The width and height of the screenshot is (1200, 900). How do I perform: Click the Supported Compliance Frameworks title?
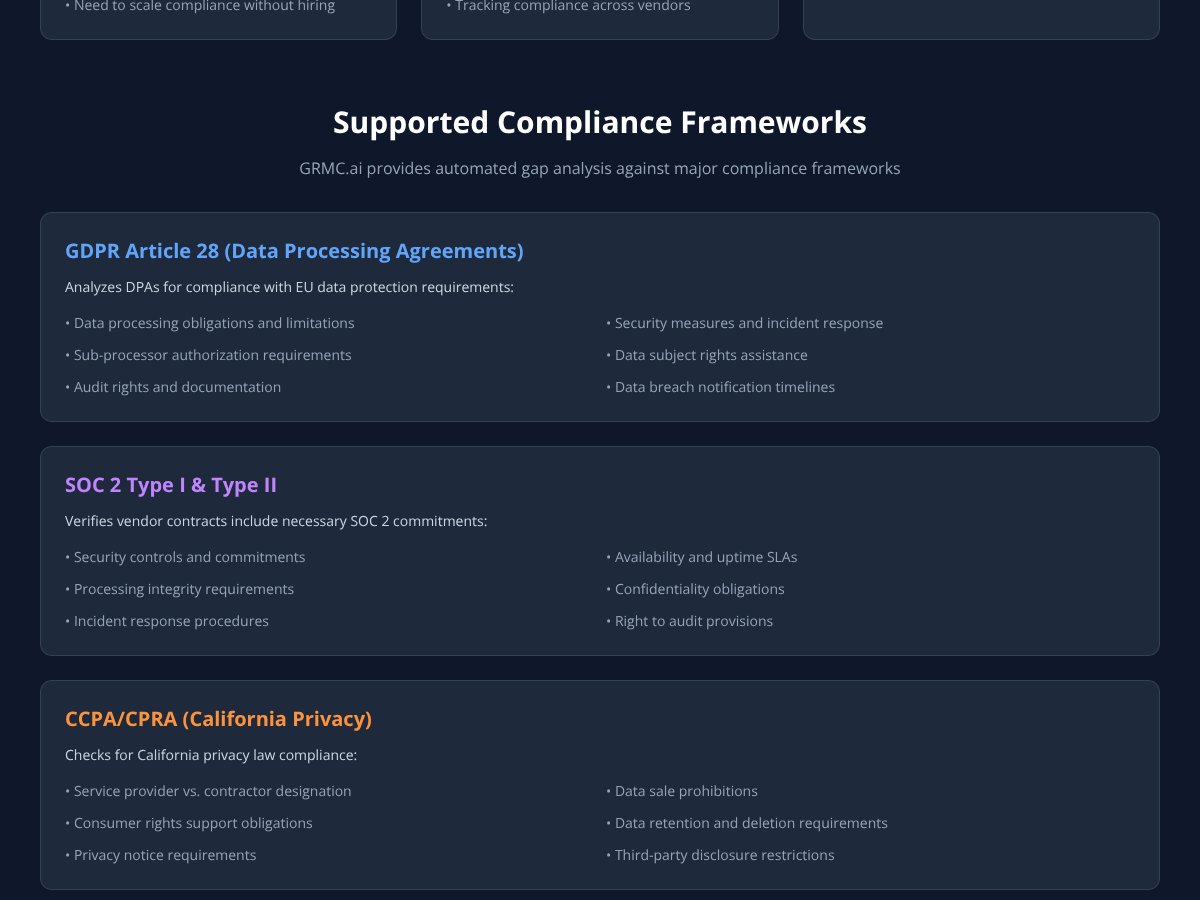pyautogui.click(x=600, y=122)
